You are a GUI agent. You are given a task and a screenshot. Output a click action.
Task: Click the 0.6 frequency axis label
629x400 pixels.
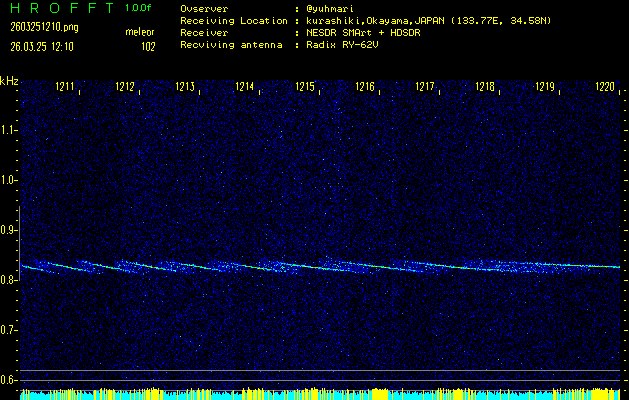coord(9,380)
